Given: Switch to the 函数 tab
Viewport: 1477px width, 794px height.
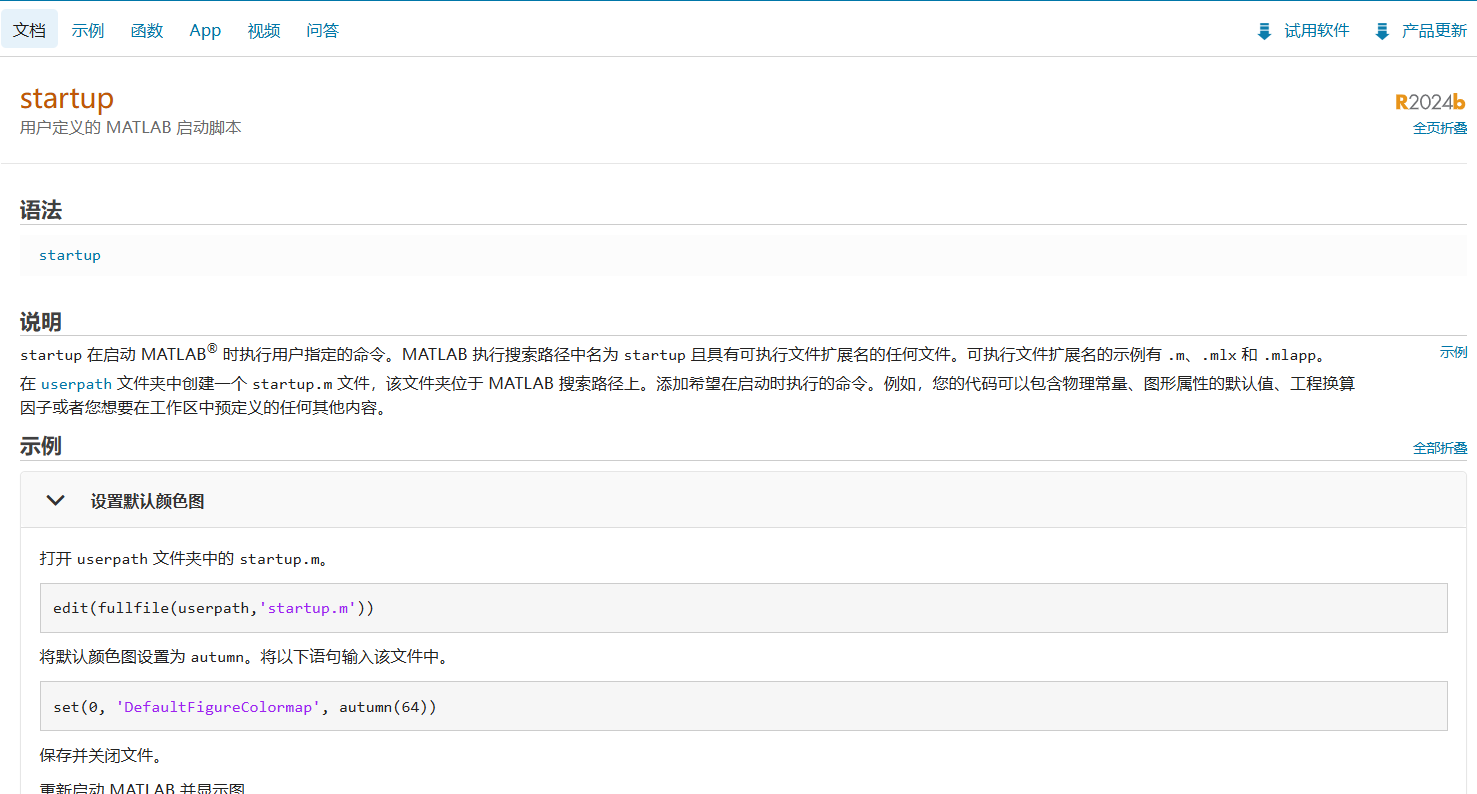Looking at the screenshot, I should pyautogui.click(x=147, y=30).
